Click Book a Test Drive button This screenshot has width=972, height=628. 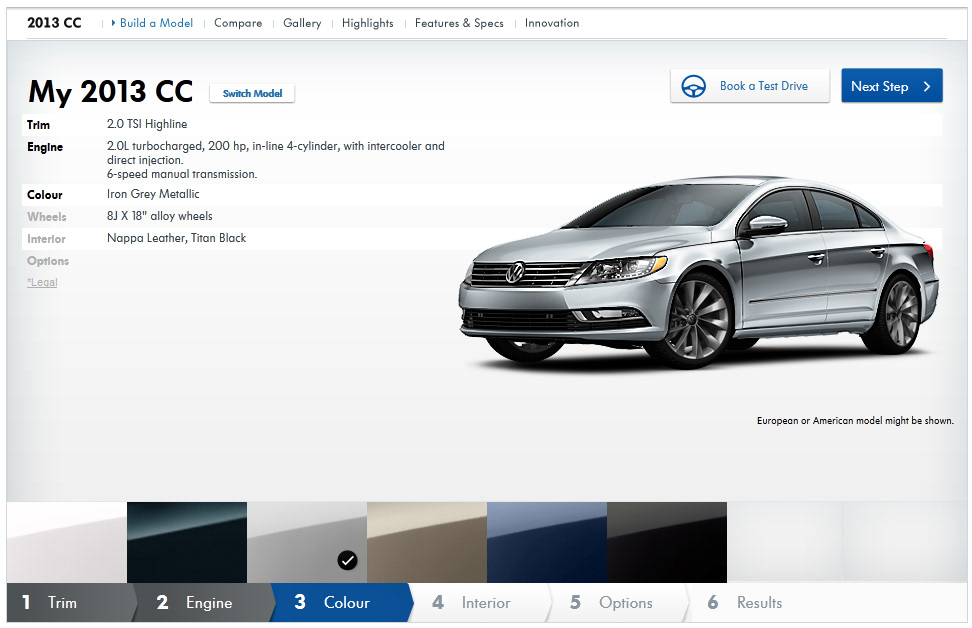coord(750,86)
